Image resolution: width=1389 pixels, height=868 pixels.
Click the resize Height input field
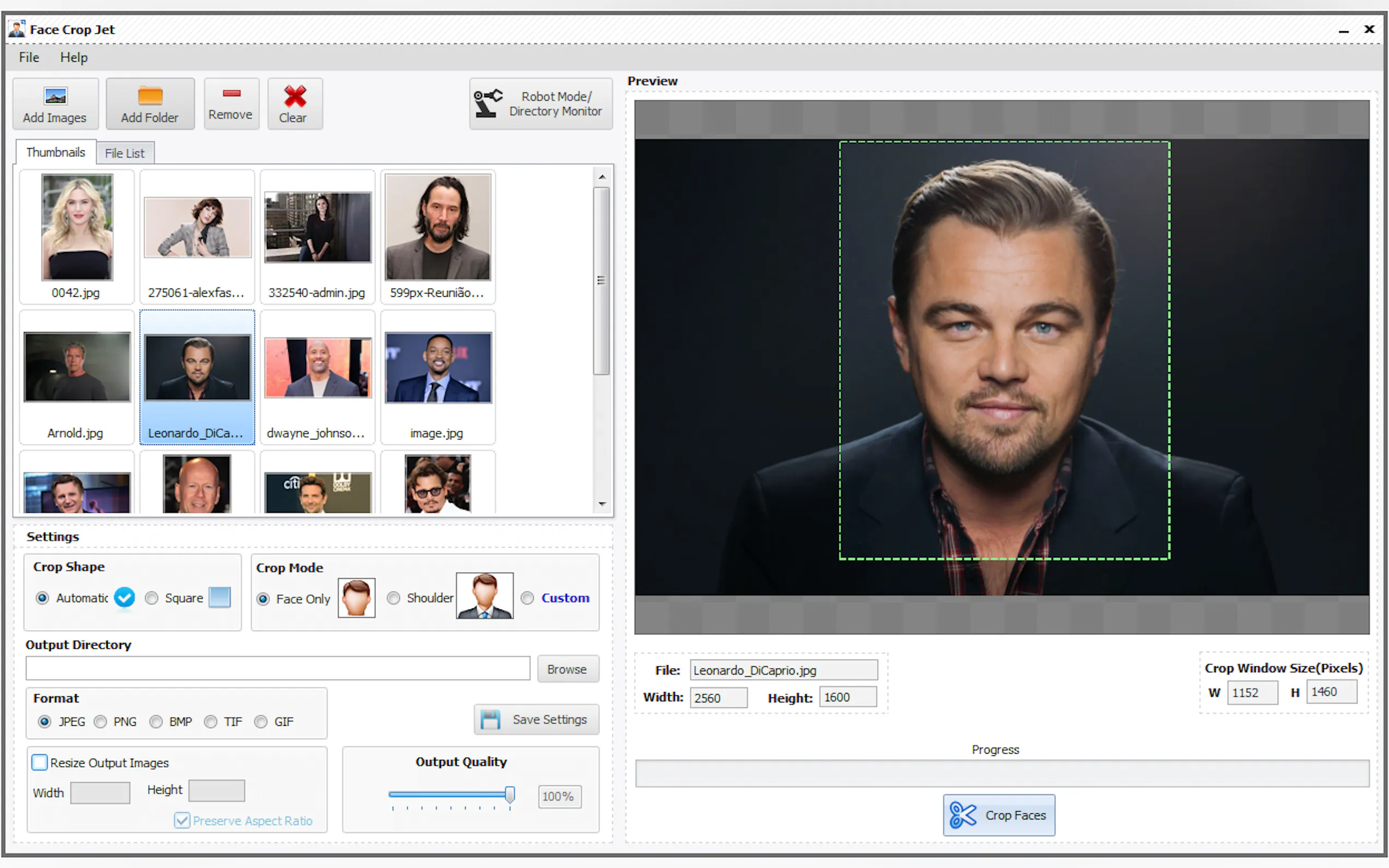point(217,790)
